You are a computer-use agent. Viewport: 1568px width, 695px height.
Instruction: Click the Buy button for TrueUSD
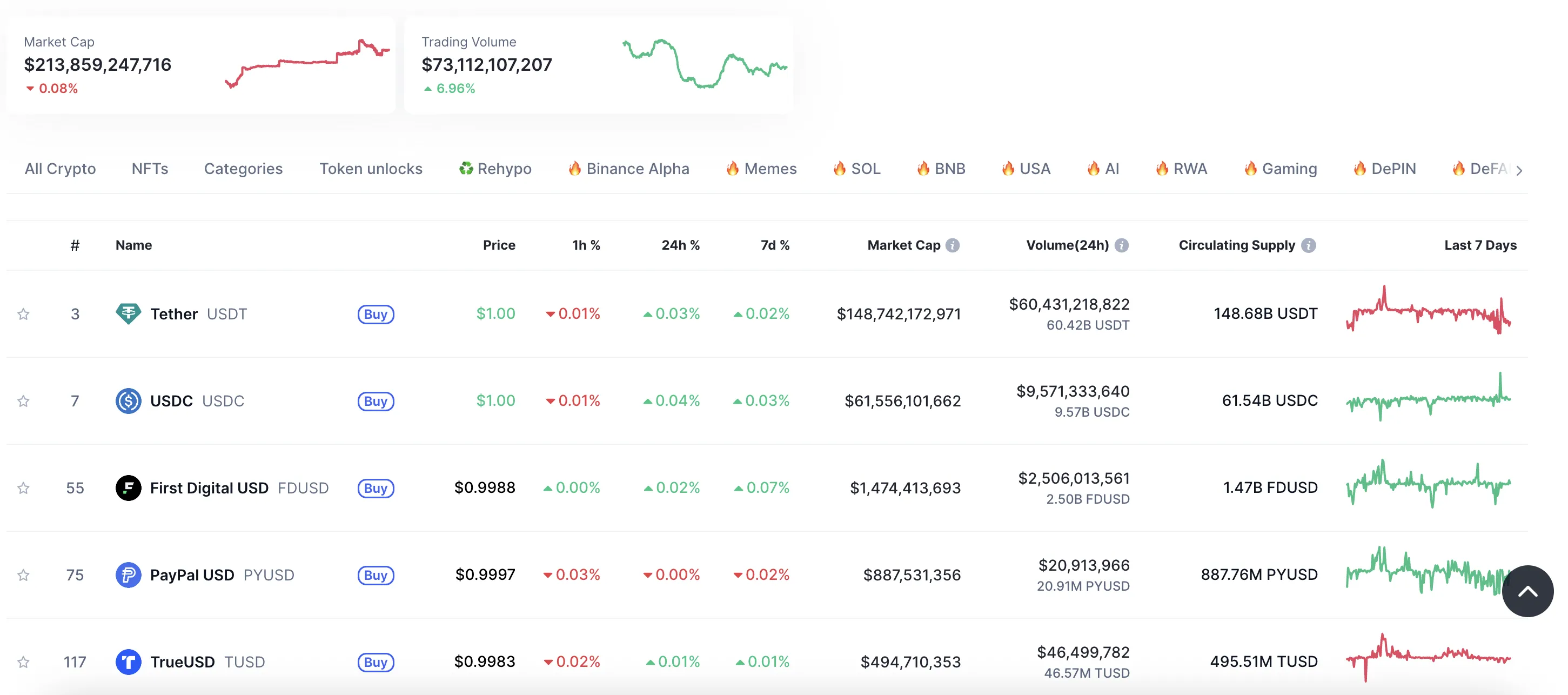376,663
